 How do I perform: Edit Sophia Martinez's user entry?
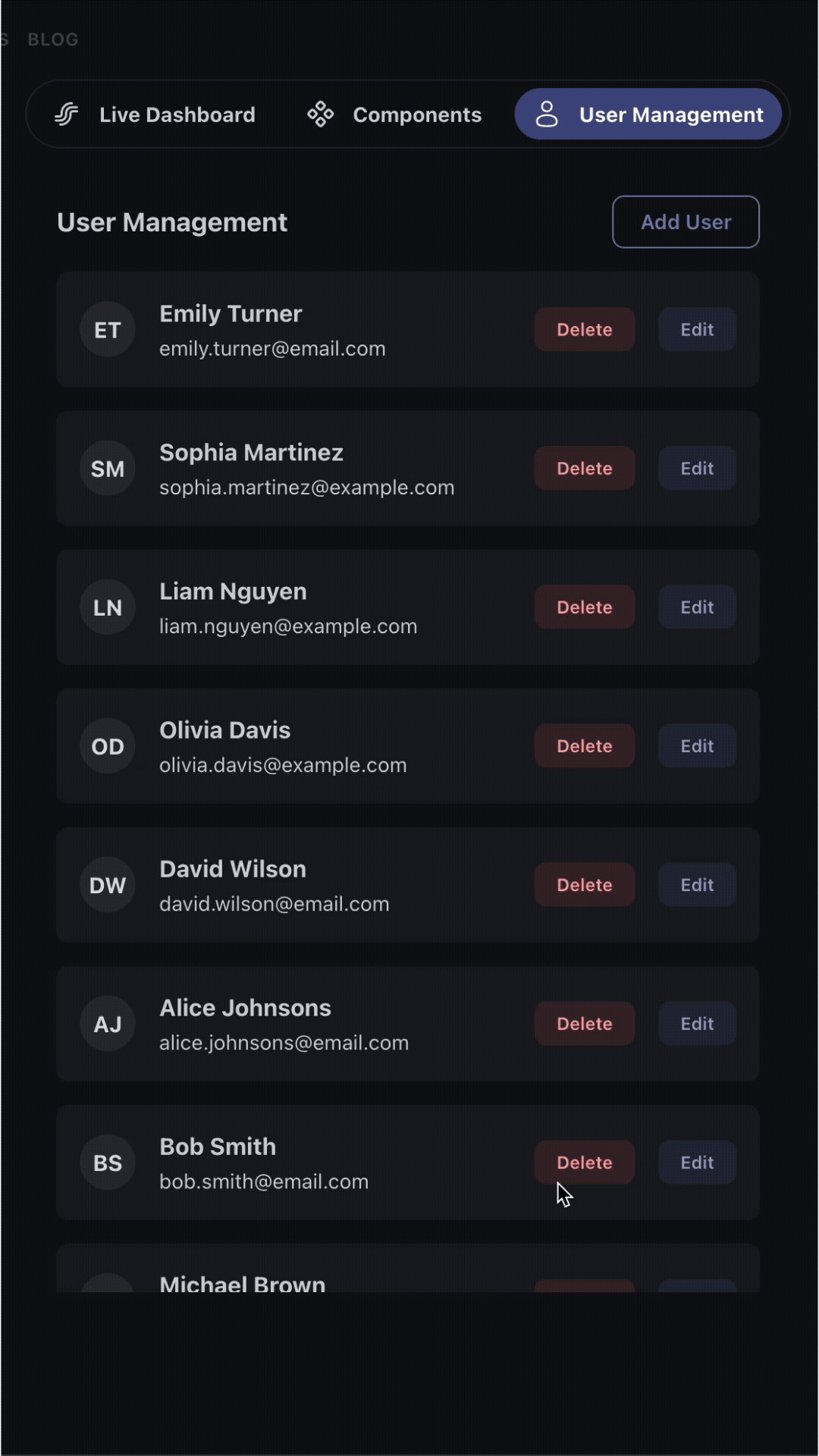[697, 469]
